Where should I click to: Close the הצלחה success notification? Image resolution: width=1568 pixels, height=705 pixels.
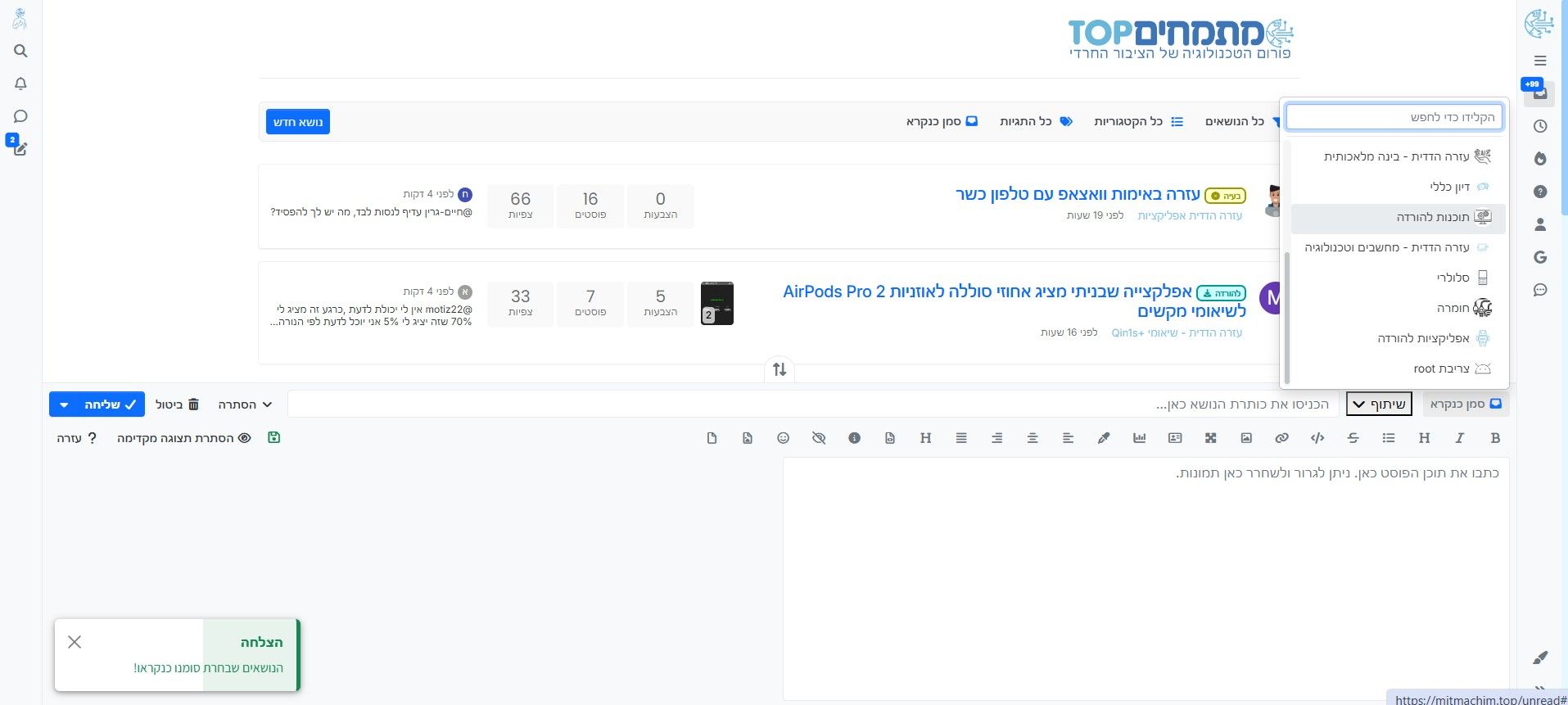pyautogui.click(x=75, y=642)
